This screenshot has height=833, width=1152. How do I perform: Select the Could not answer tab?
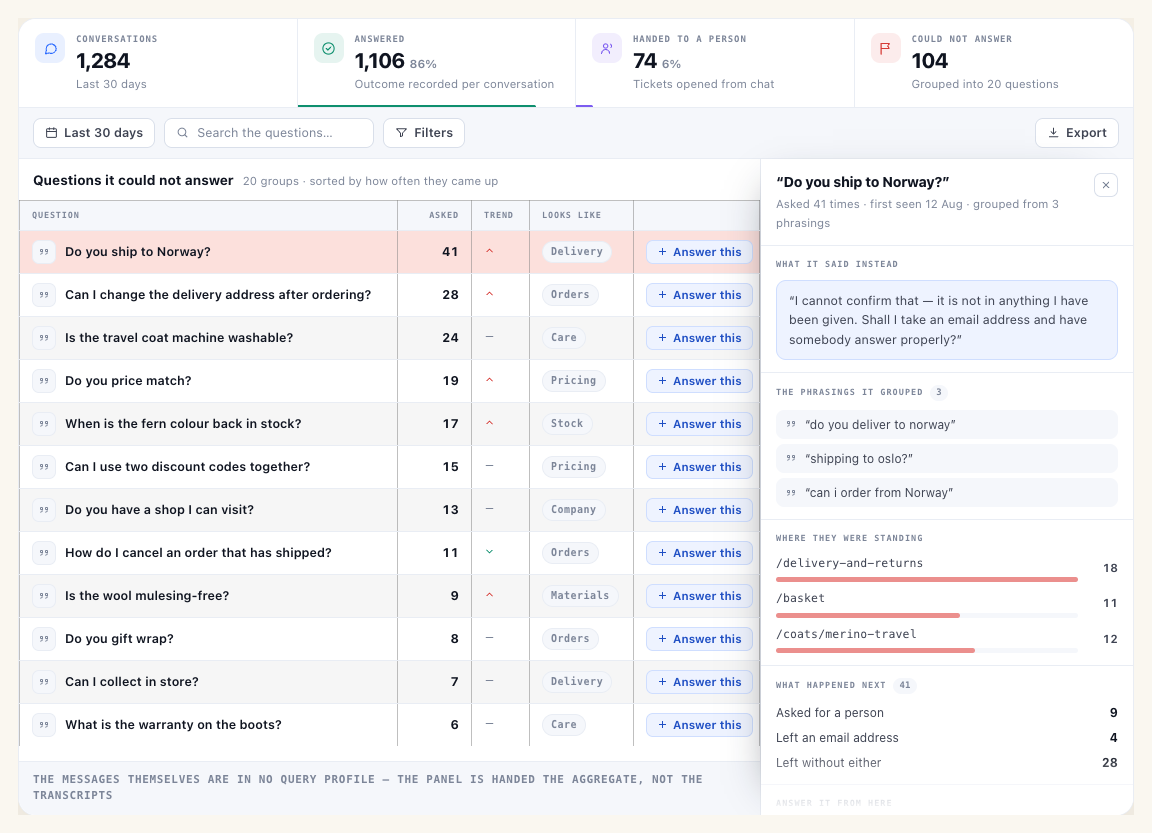point(993,63)
